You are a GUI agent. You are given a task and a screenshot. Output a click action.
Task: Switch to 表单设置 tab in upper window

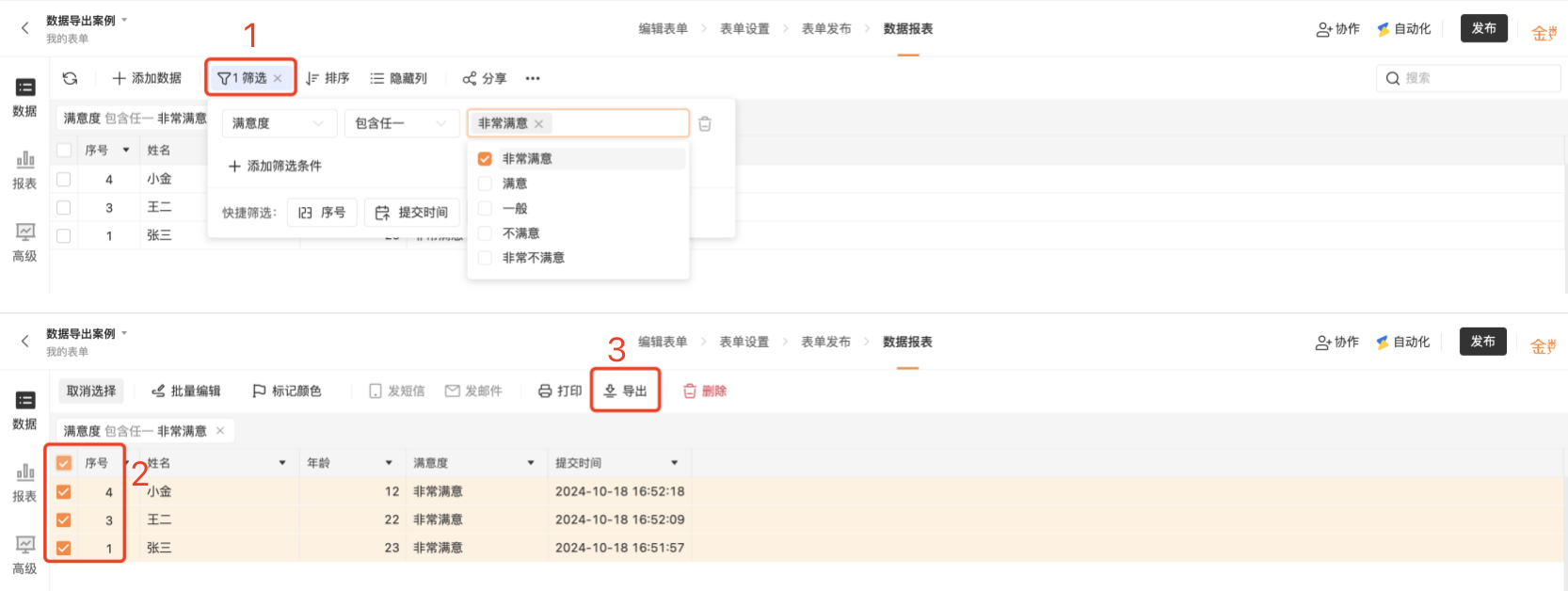coord(744,29)
